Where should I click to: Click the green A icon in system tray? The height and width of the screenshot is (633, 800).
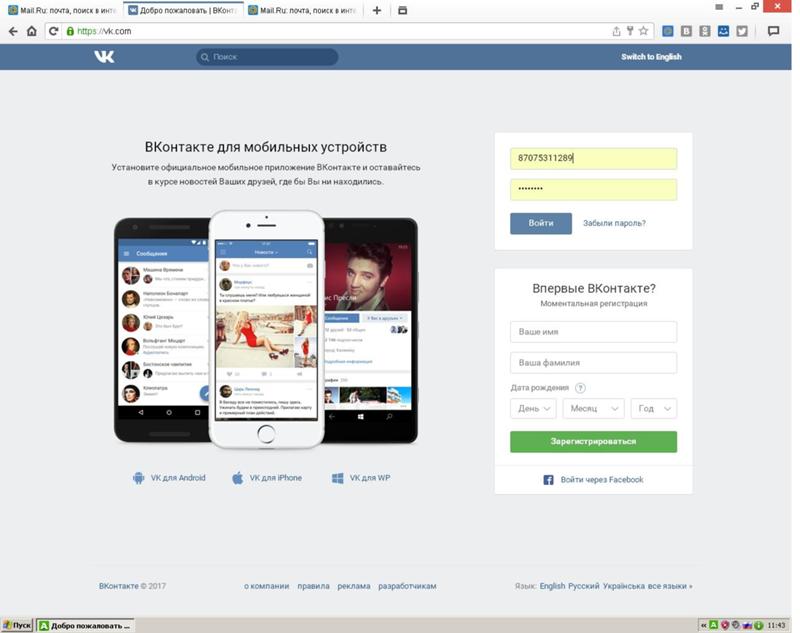tap(714, 625)
